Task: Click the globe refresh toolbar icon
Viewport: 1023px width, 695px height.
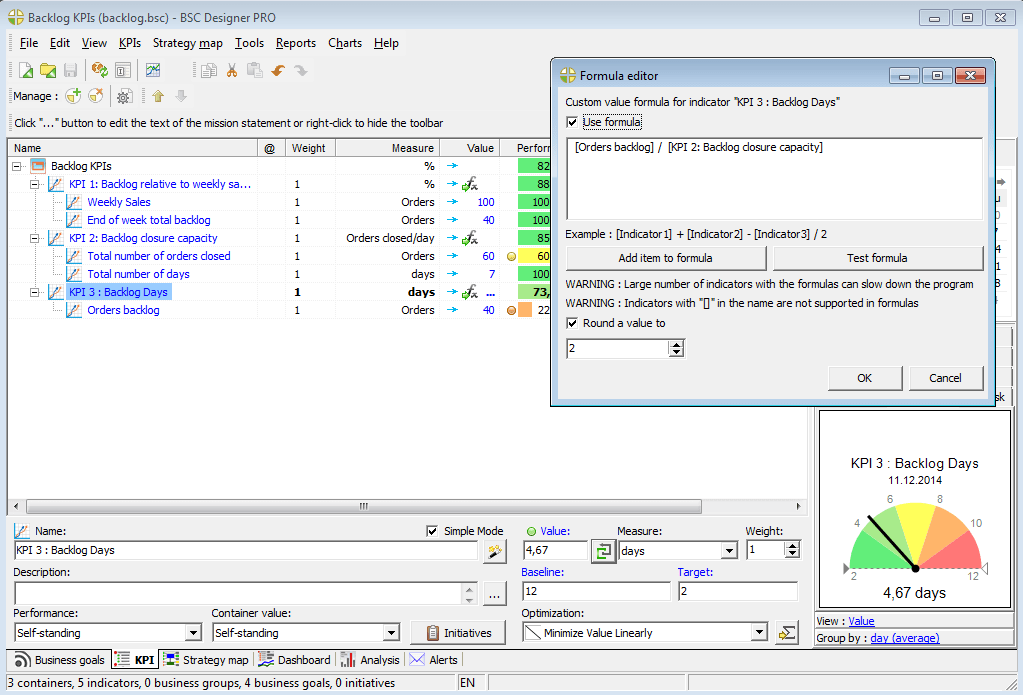Action: point(99,70)
